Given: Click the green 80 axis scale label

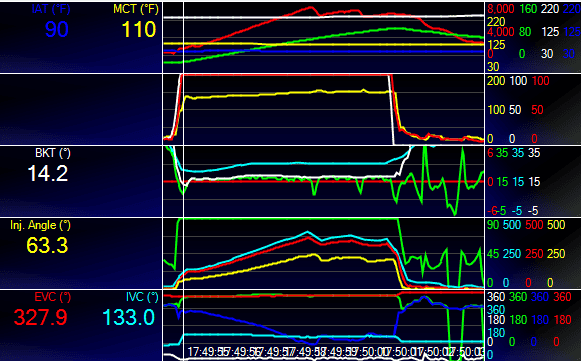Looking at the screenshot, I should point(525,32).
